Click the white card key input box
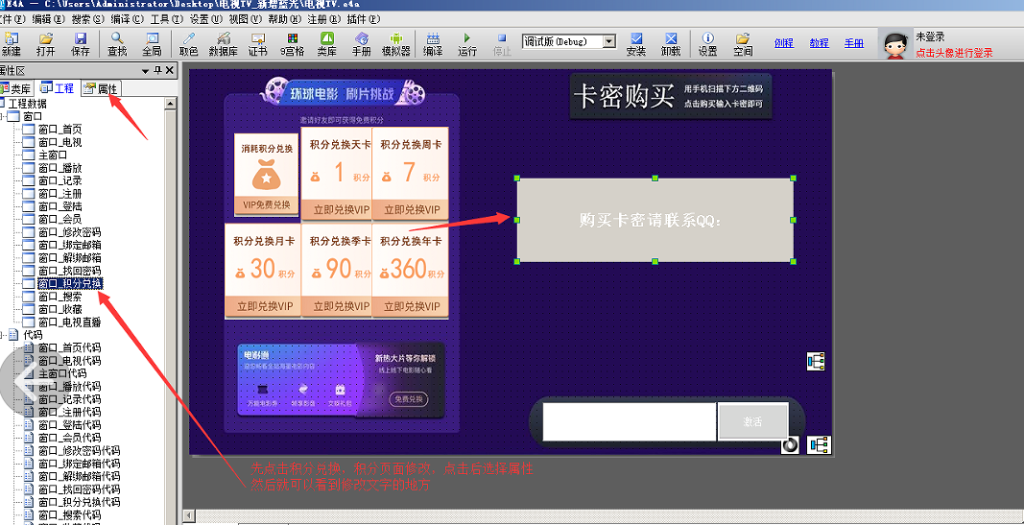 [x=630, y=421]
